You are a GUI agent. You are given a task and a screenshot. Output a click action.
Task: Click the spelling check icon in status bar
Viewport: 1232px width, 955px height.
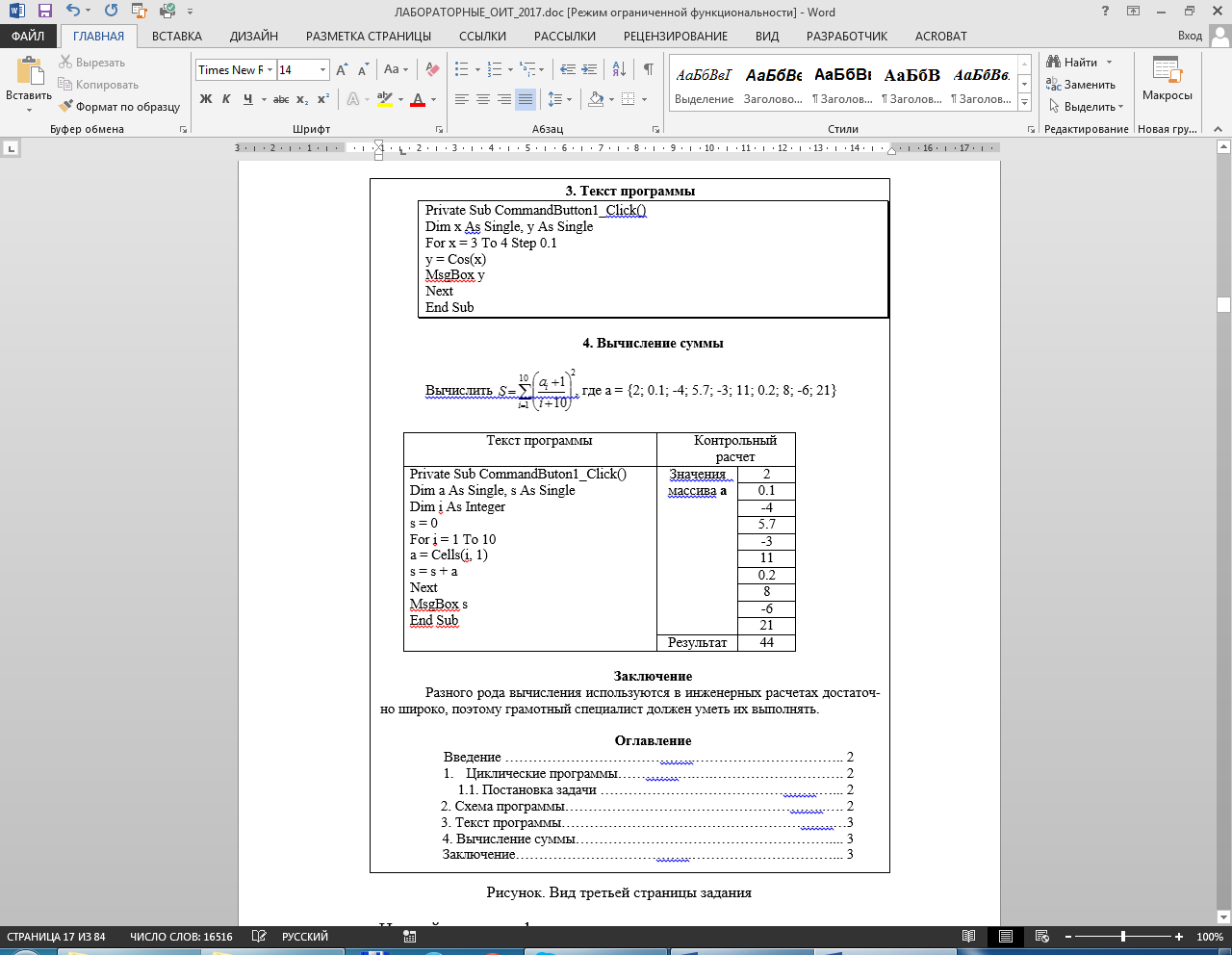click(x=258, y=937)
